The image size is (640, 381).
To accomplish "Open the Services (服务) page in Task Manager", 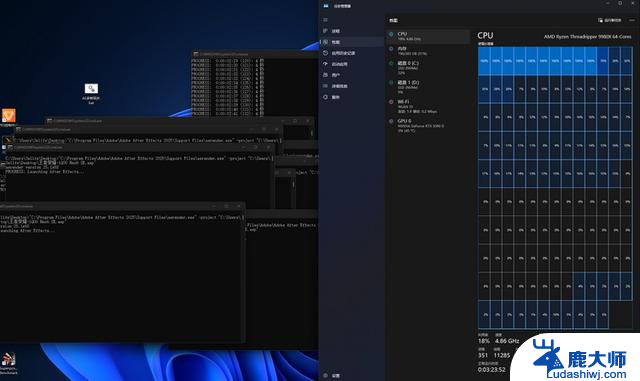I will 351,97.
